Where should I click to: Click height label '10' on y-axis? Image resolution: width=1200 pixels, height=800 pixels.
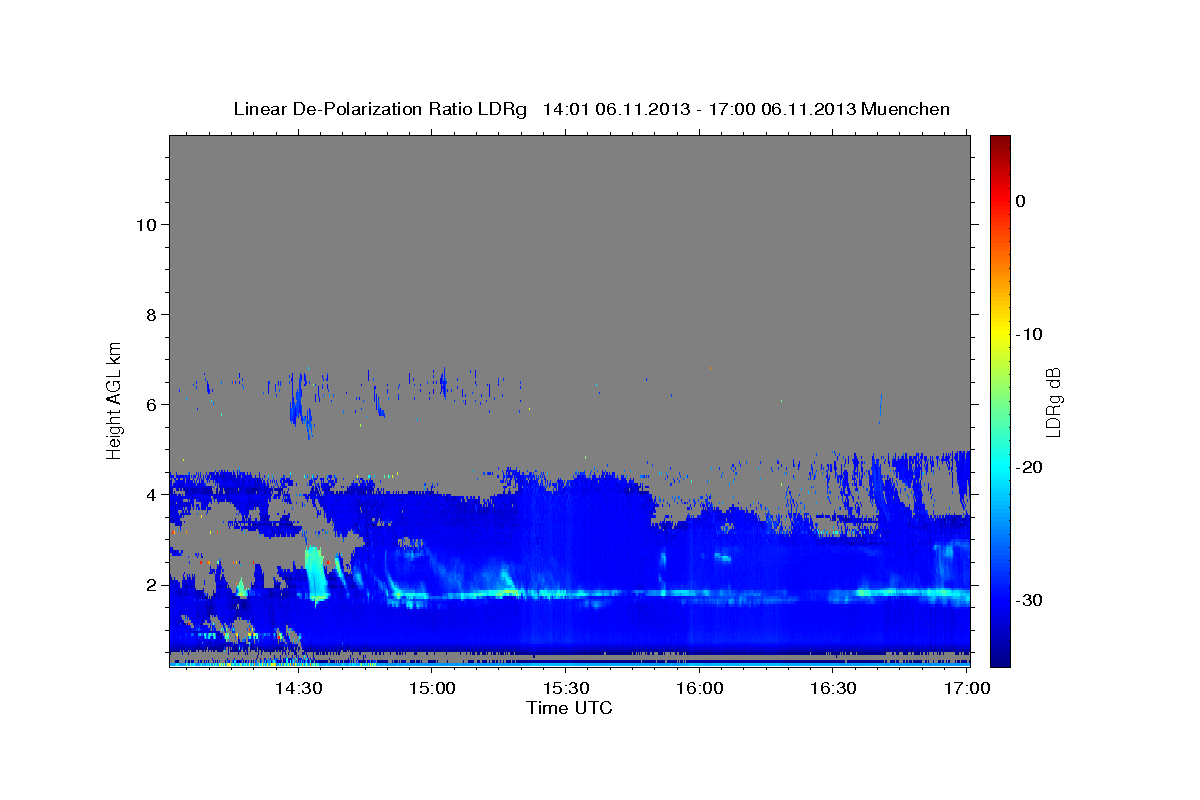point(145,224)
